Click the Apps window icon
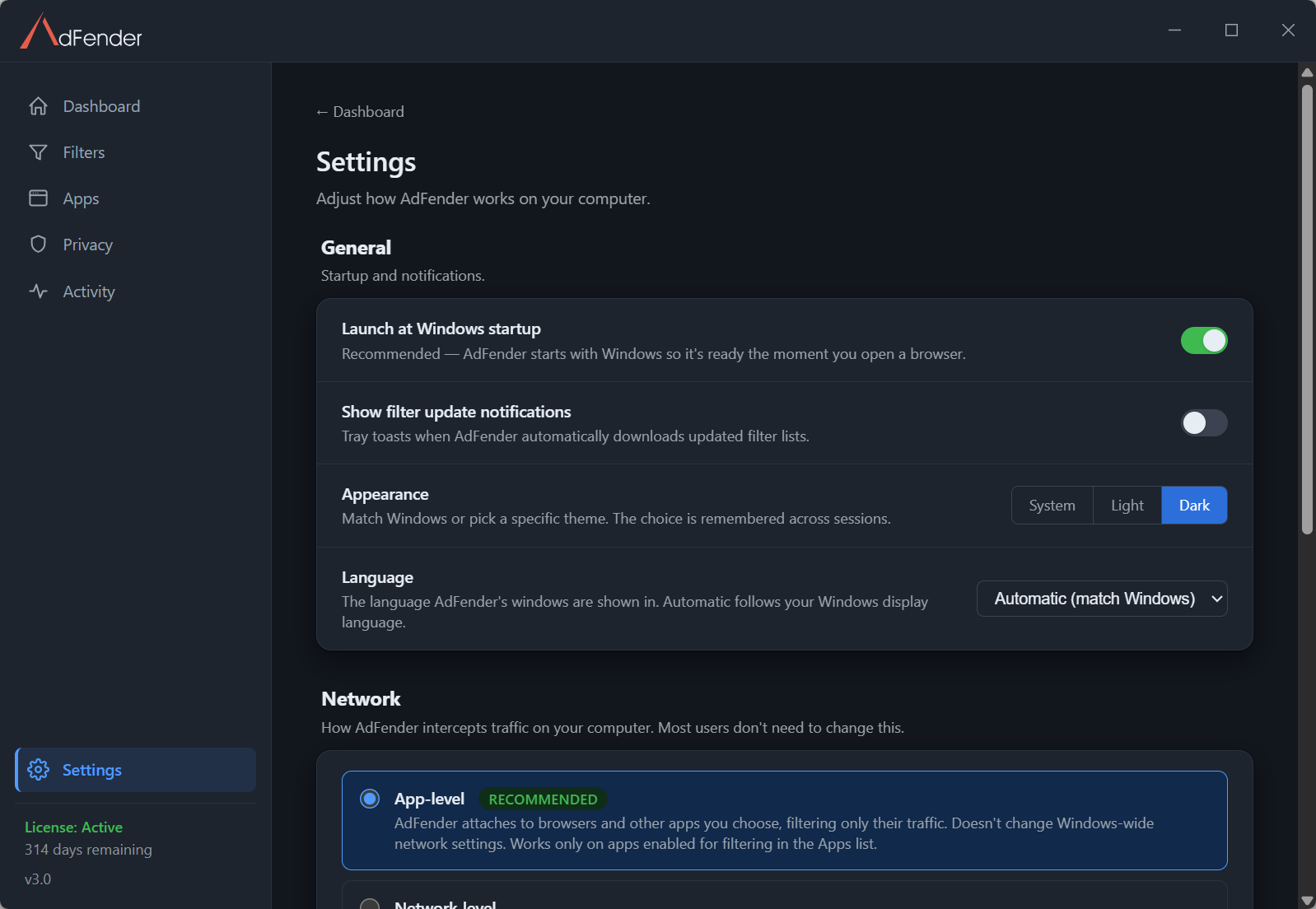 point(38,198)
